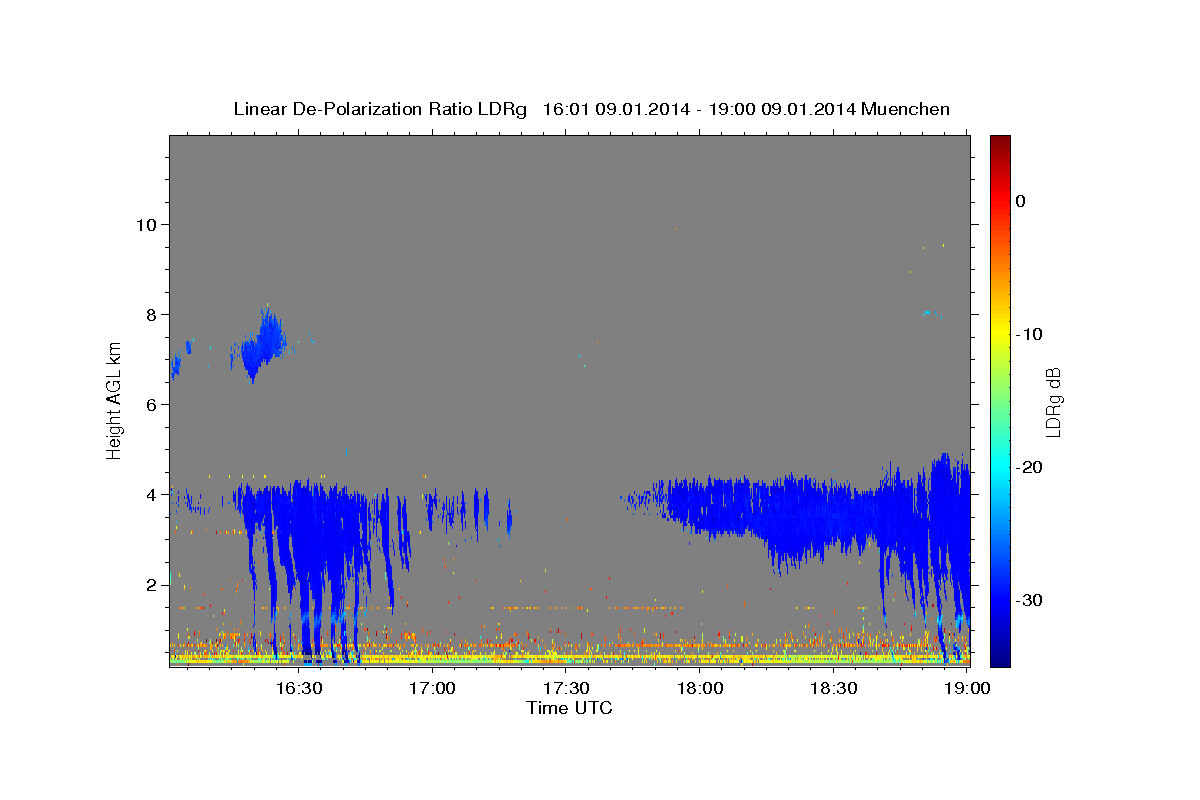The image size is (1200, 800).
Task: Click the height tick label 2
Action: [x=152, y=584]
